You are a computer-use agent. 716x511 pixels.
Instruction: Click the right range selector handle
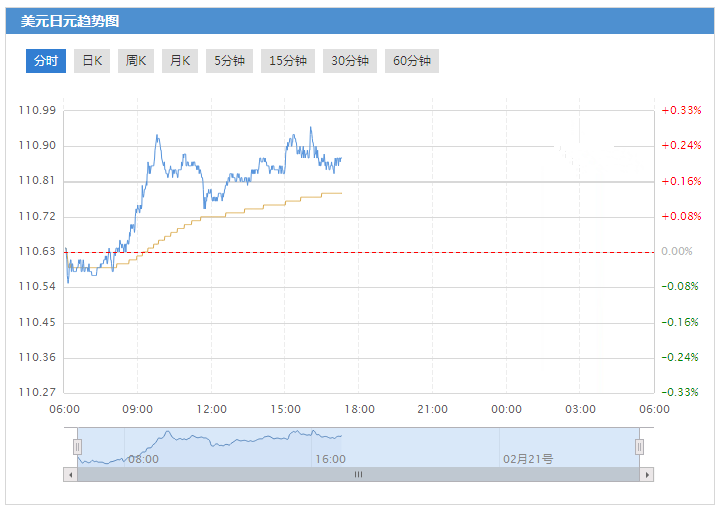[x=639, y=447]
